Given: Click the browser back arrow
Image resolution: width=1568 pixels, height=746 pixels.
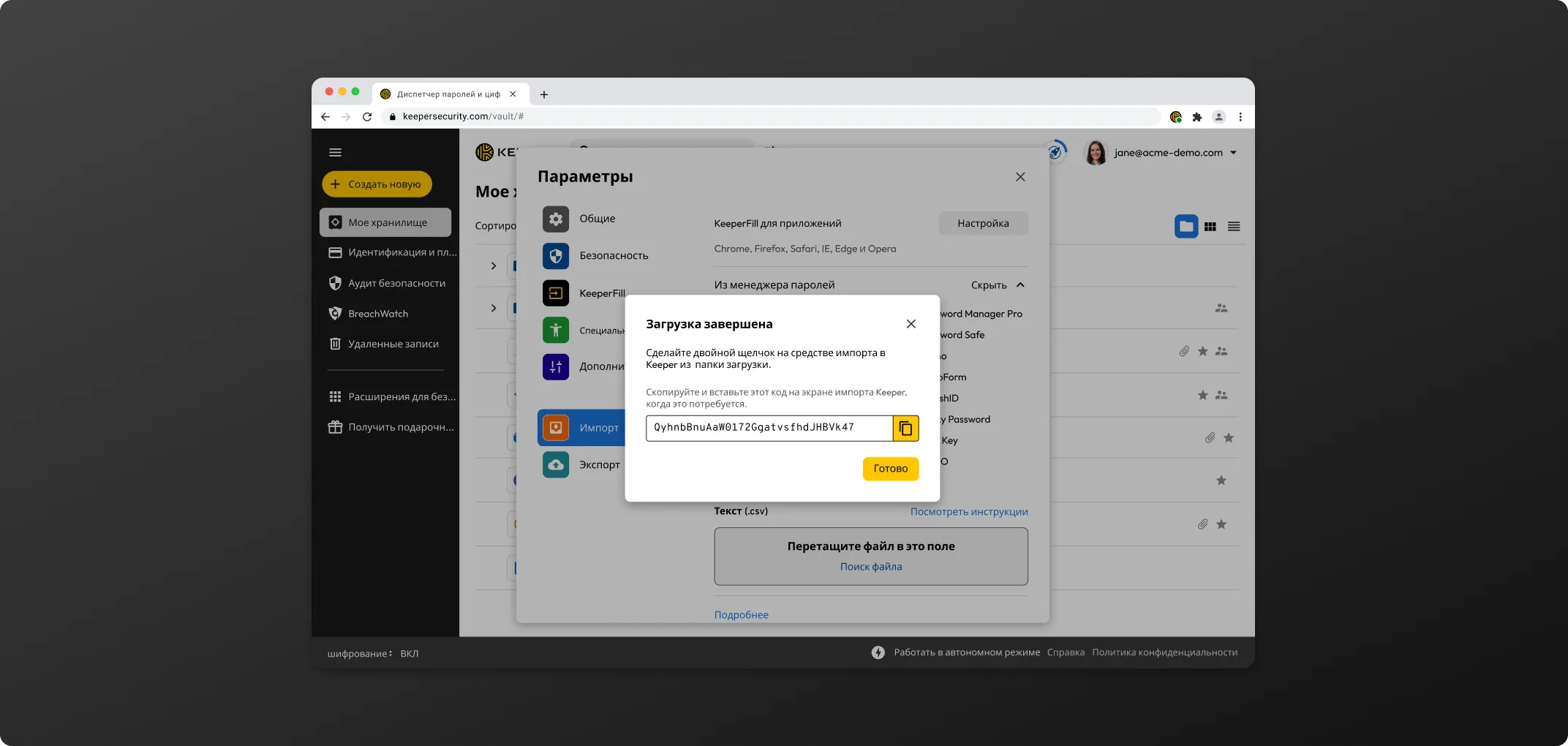Looking at the screenshot, I should pos(325,117).
